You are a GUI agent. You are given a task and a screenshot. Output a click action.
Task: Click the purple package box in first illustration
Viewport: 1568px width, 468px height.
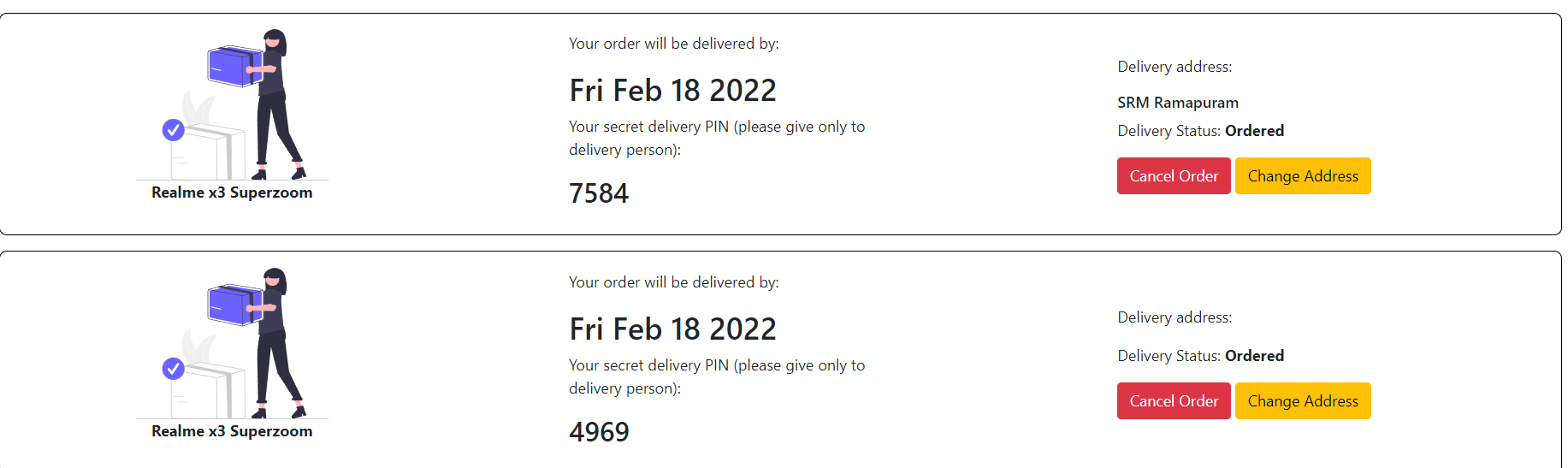coord(234,66)
